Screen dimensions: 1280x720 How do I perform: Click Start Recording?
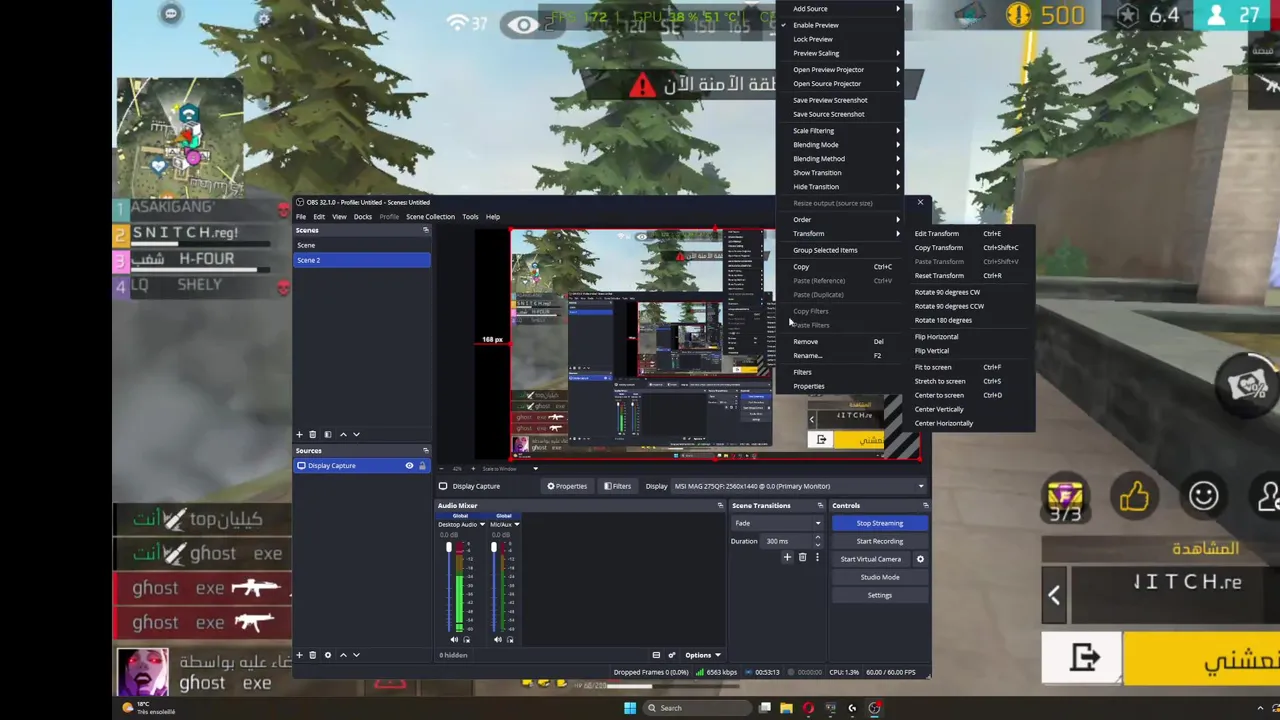[x=879, y=541]
